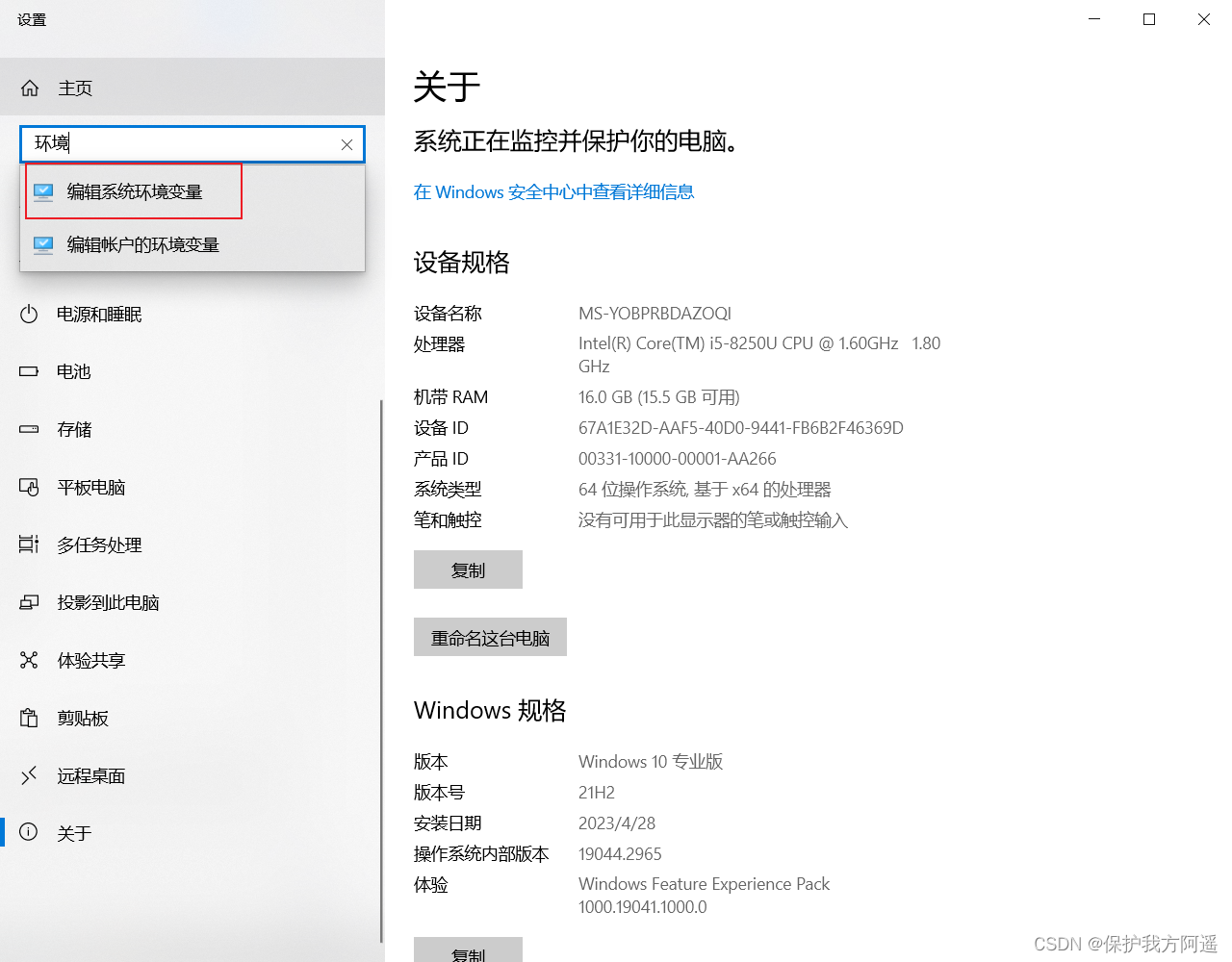Click the 剪贴板 clipboard icon
The image size is (1232, 962).
coord(29,718)
